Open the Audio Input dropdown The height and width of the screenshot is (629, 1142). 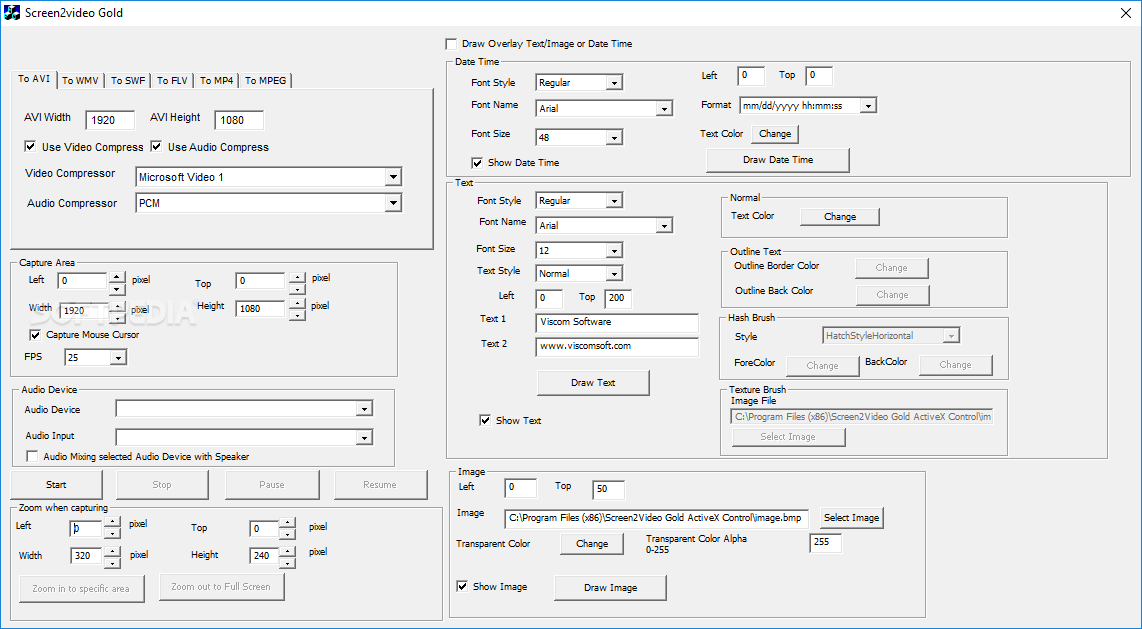click(x=364, y=438)
